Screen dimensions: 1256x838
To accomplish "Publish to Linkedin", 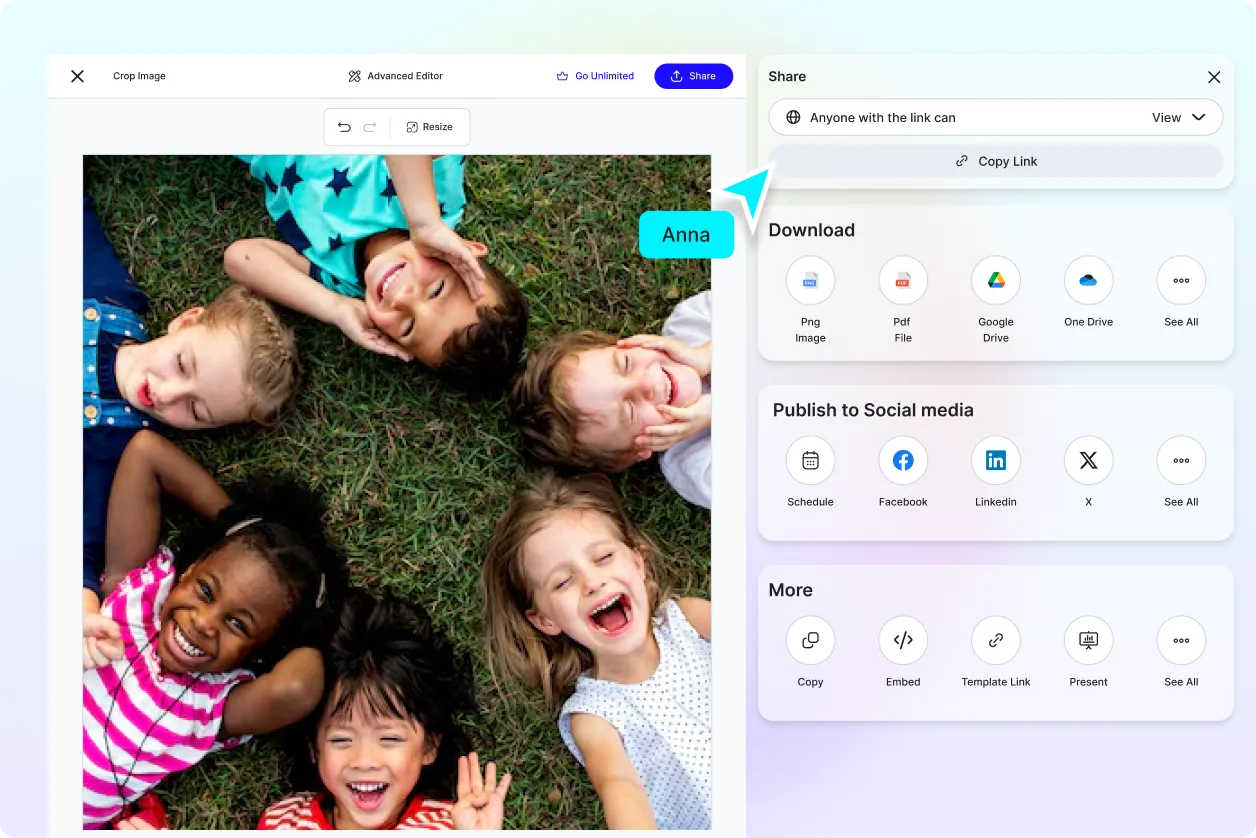I will point(996,461).
